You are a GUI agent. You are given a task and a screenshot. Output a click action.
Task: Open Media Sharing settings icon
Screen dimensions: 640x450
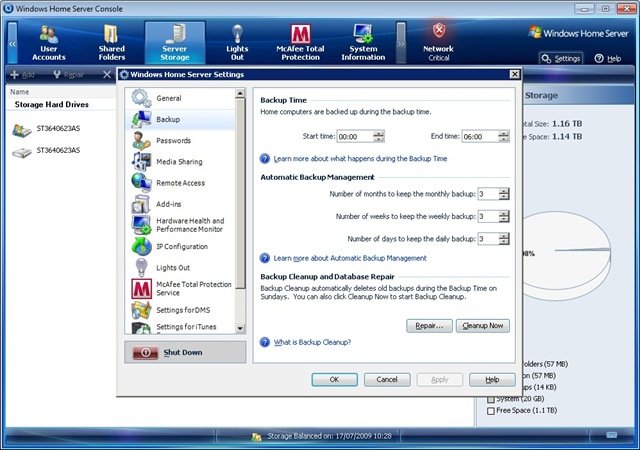coord(141,162)
